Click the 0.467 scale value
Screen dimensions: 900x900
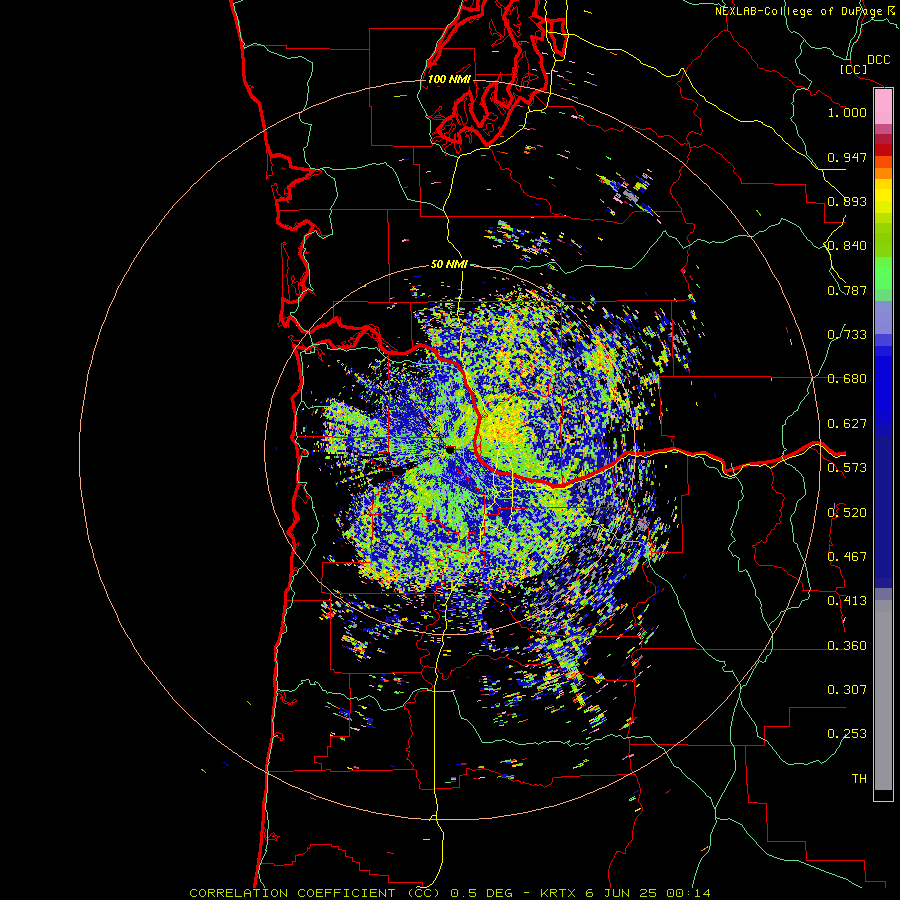point(847,557)
